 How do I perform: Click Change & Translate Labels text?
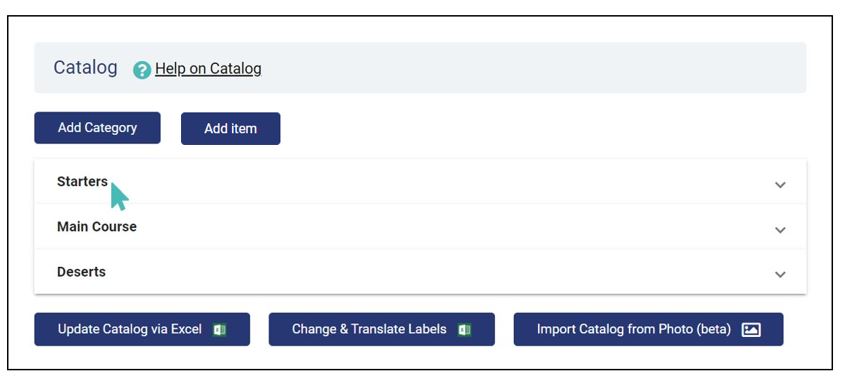(x=369, y=329)
